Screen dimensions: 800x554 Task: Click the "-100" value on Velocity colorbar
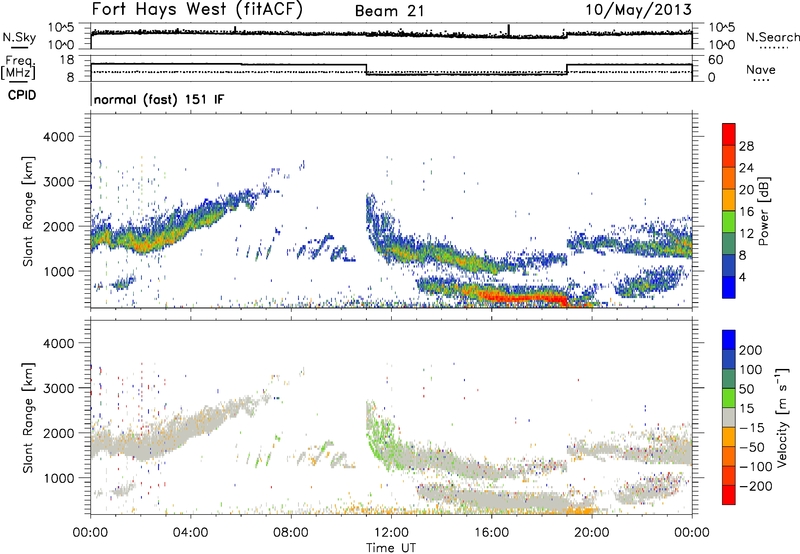[x=756, y=466]
